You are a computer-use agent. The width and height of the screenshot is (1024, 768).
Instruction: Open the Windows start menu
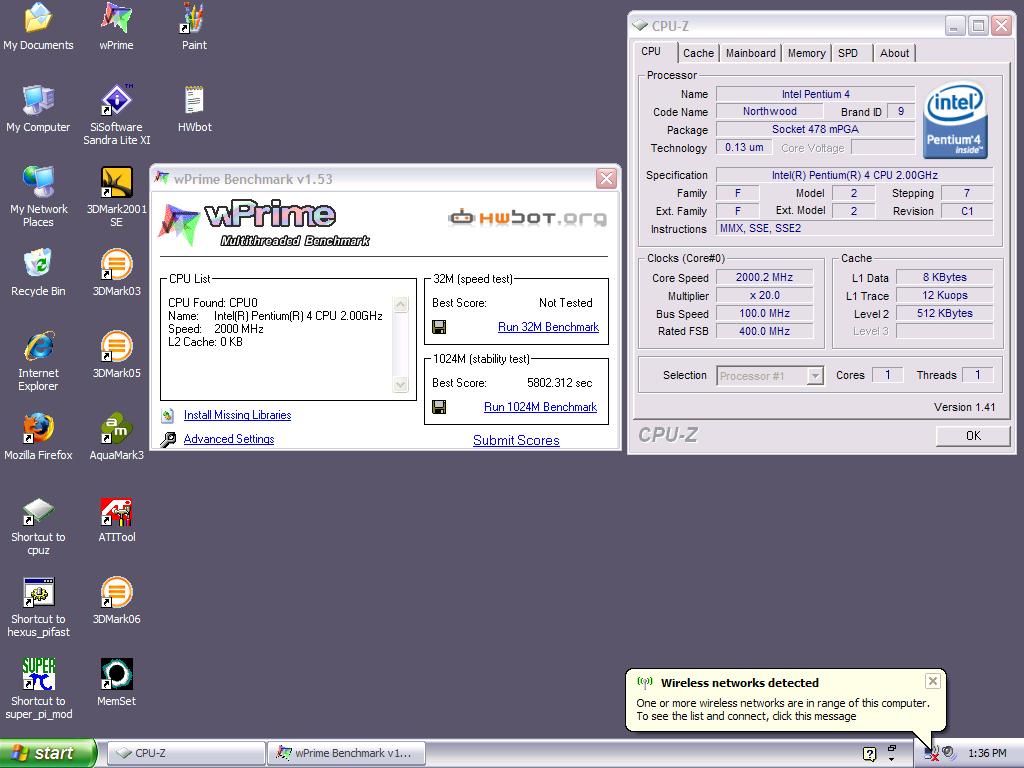[47, 753]
